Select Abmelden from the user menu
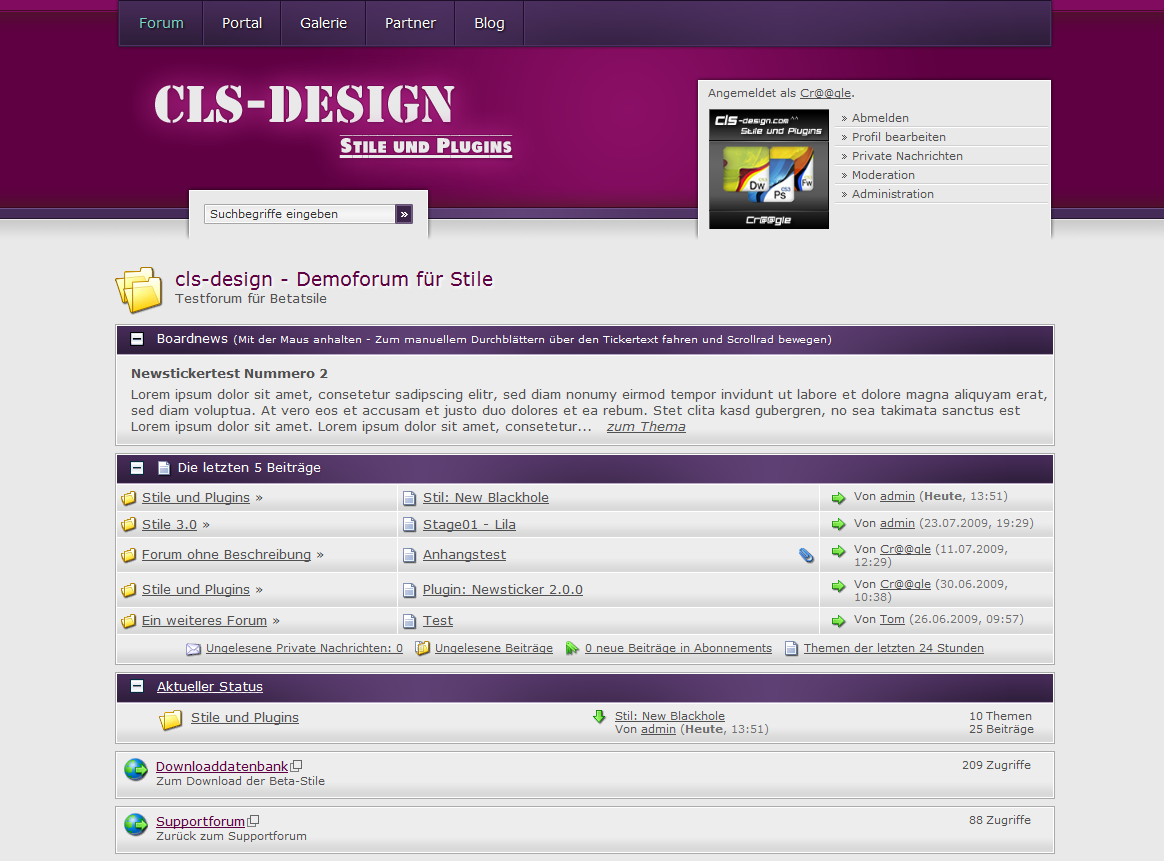 coord(880,118)
